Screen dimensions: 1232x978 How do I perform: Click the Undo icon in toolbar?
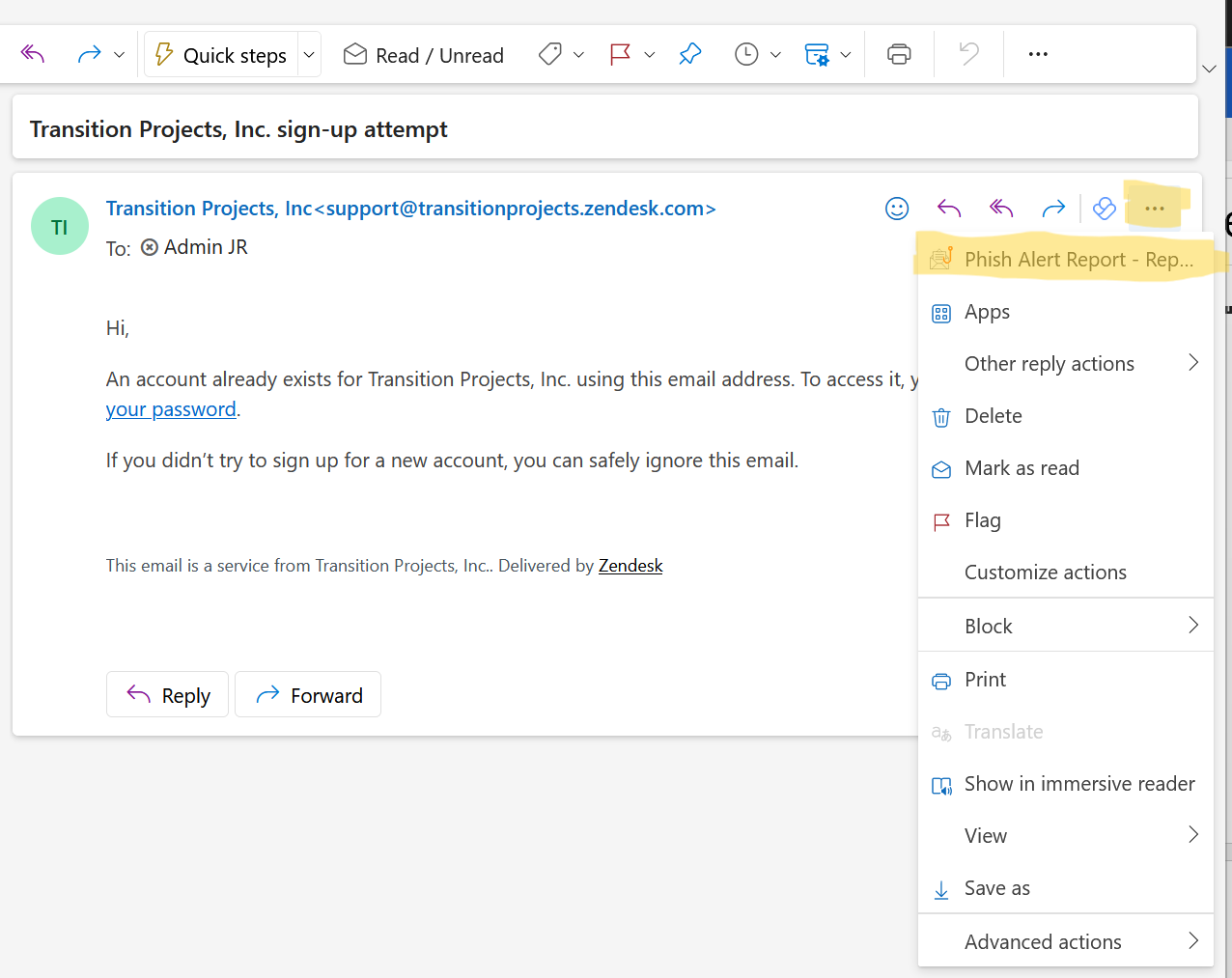[x=968, y=54]
